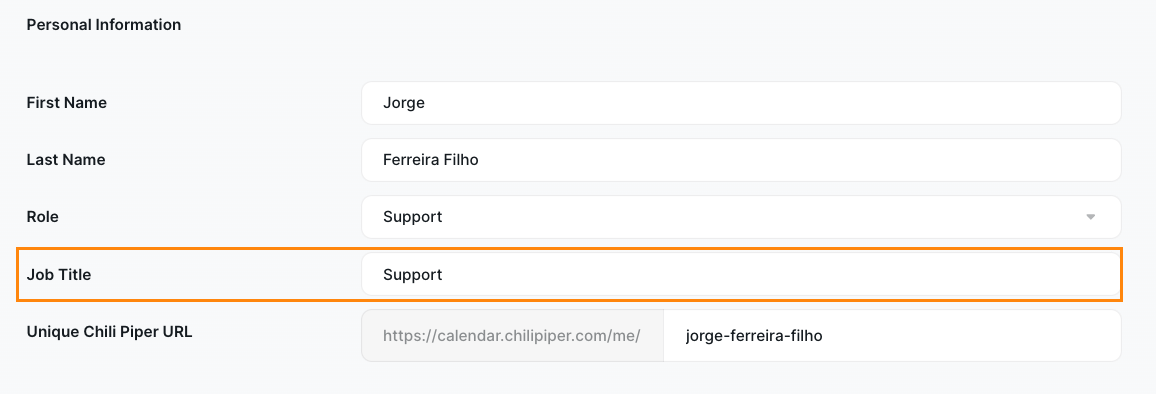
Task: Click the Support value inside Role selector
Action: click(x=412, y=218)
